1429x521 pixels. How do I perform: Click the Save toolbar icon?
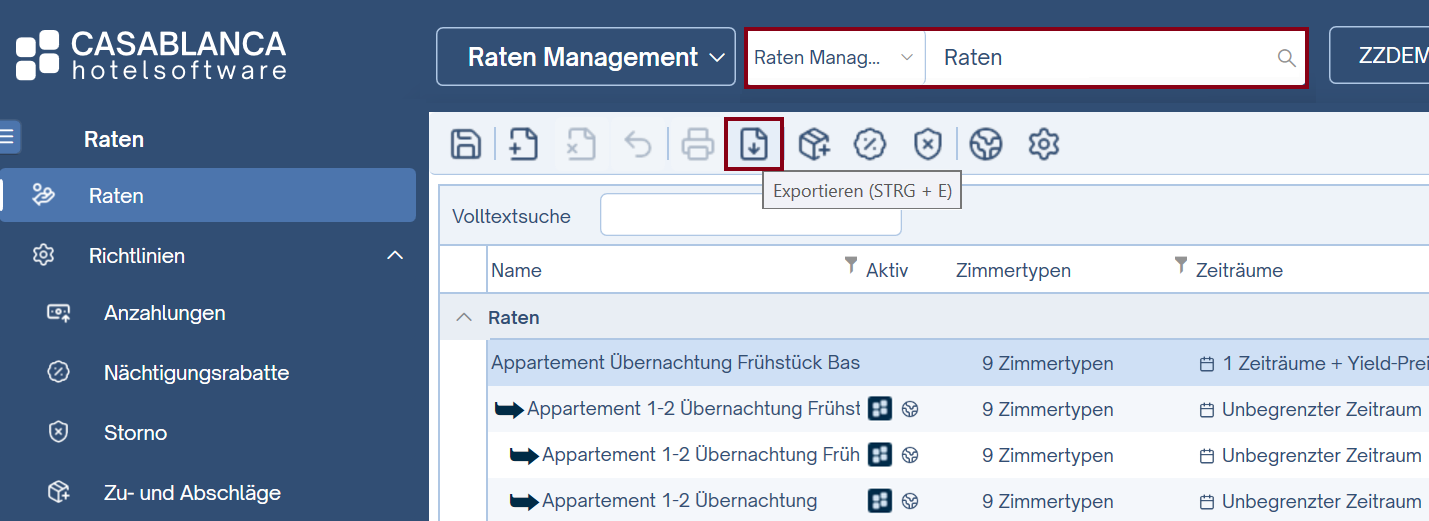click(465, 144)
